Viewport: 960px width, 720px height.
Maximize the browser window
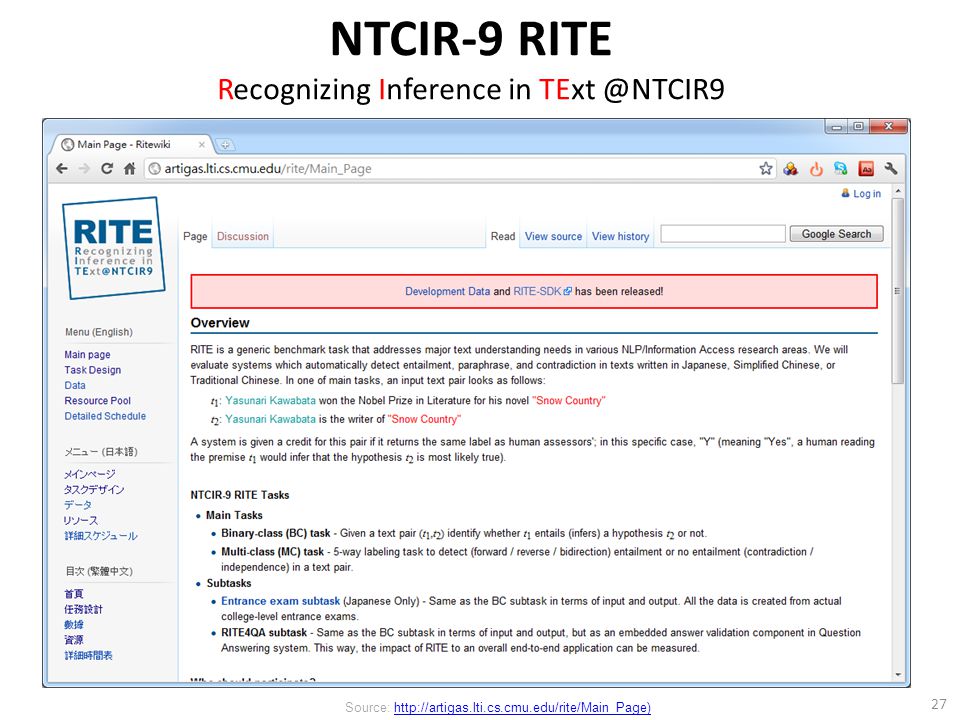click(x=858, y=127)
